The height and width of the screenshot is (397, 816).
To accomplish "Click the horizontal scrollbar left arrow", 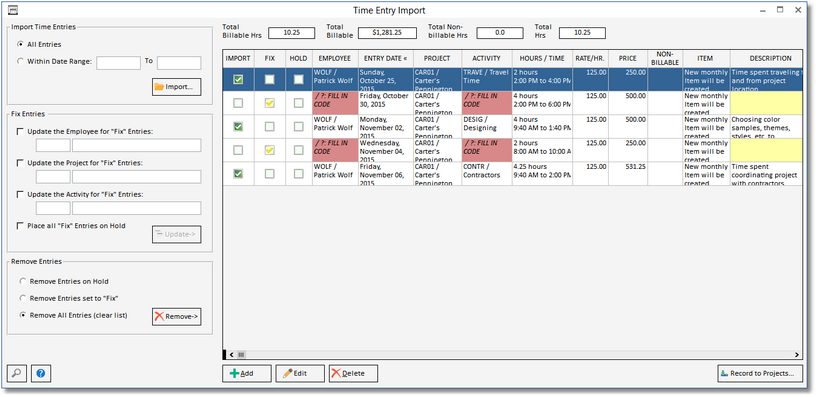I will [x=231, y=354].
